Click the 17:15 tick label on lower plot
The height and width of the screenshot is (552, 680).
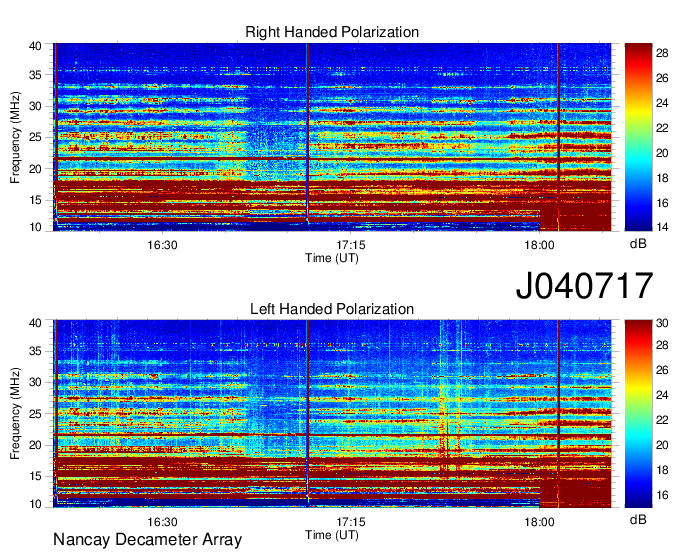pos(351,522)
